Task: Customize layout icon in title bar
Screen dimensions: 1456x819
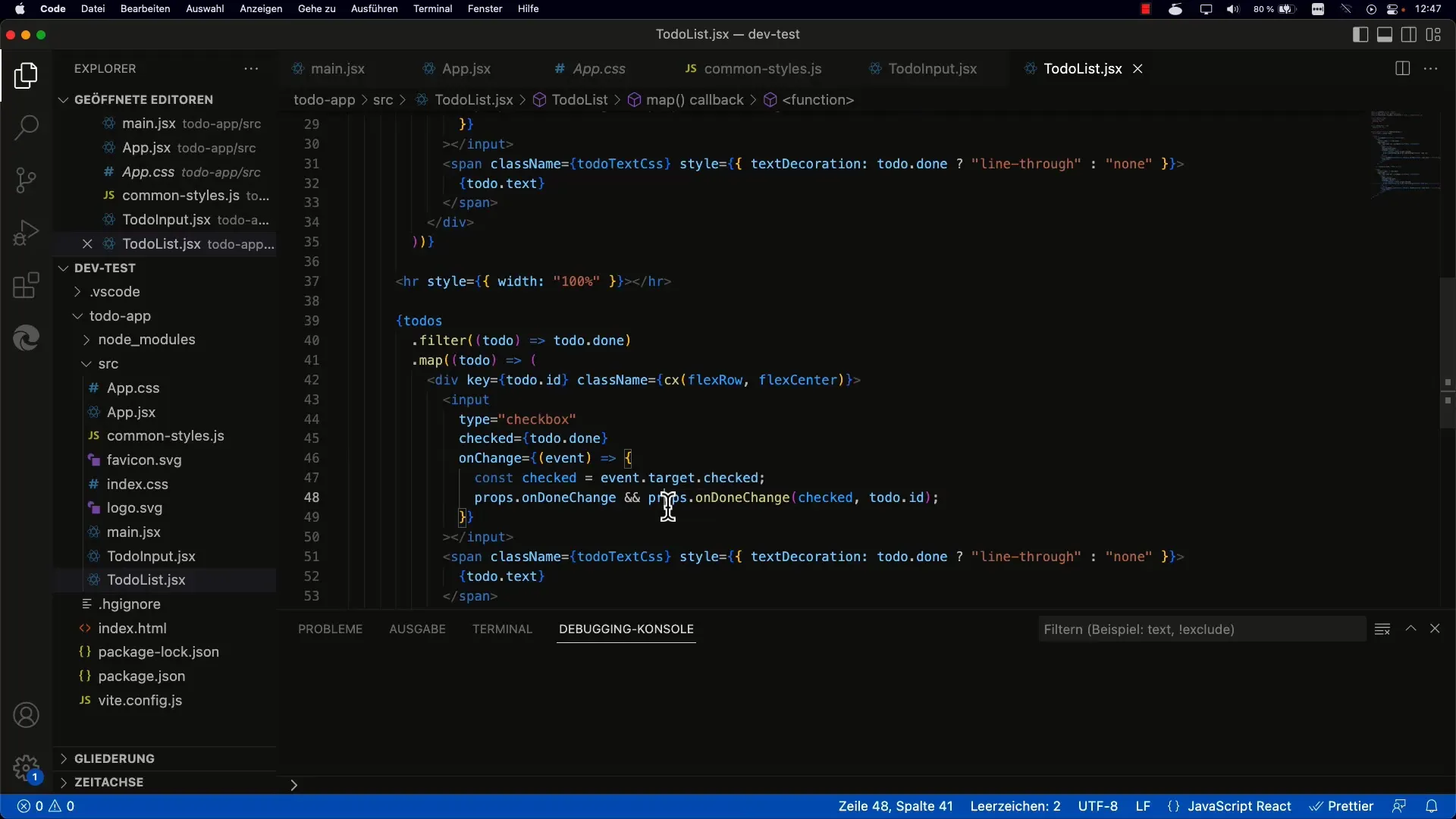Action: [x=1433, y=34]
